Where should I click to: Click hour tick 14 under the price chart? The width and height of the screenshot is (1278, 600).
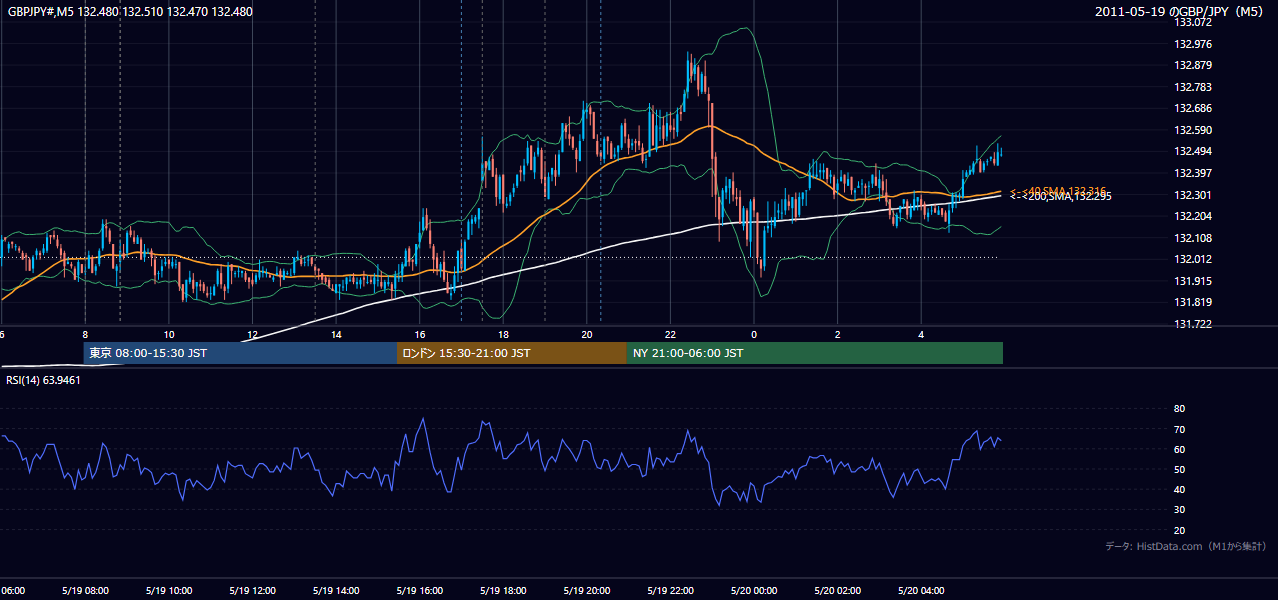pos(337,335)
